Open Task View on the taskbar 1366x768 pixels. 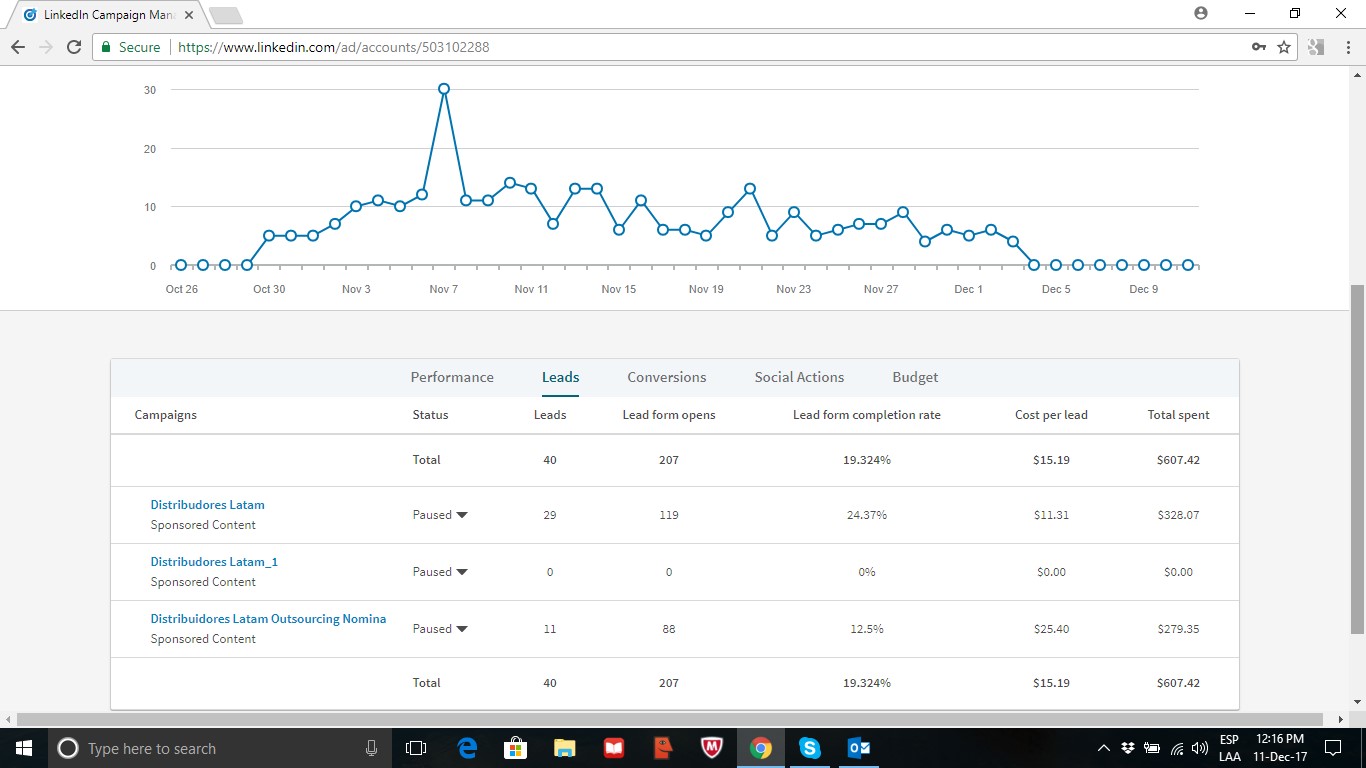point(416,748)
